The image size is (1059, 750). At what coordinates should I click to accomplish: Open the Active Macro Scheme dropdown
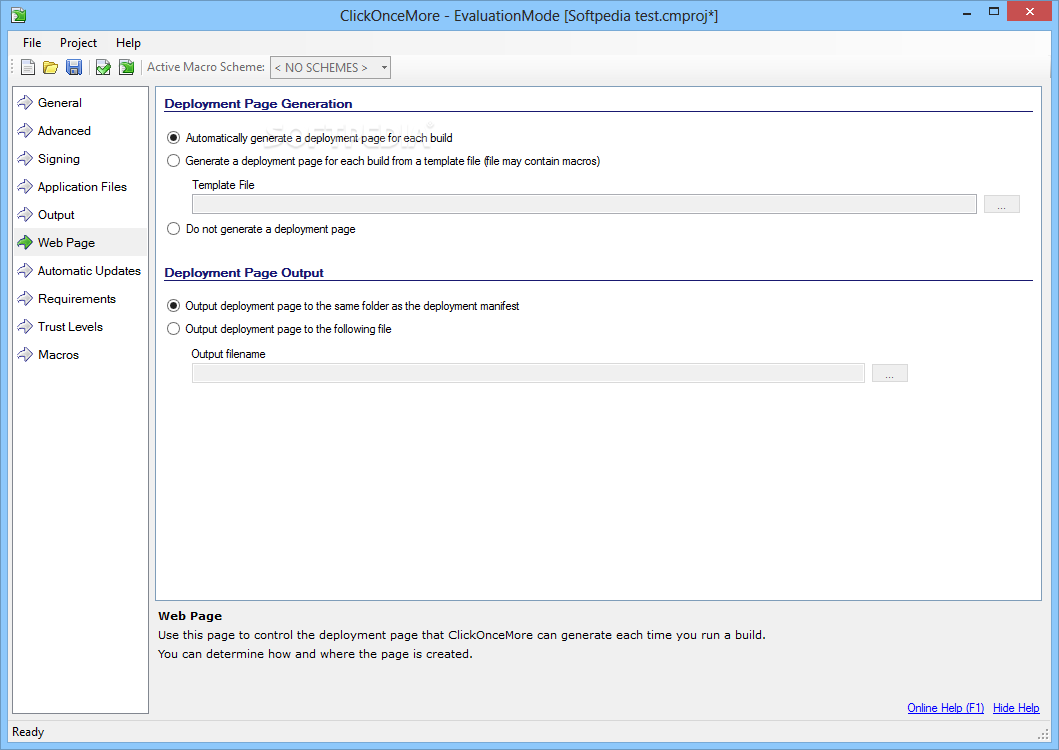point(330,68)
